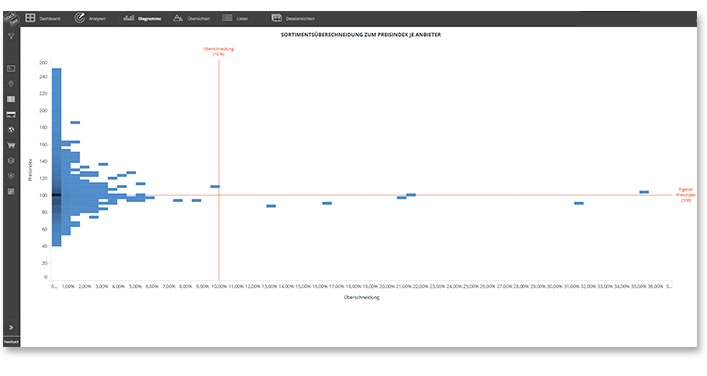Open the box package sidebar icon
707x376 pixels.
11,160
